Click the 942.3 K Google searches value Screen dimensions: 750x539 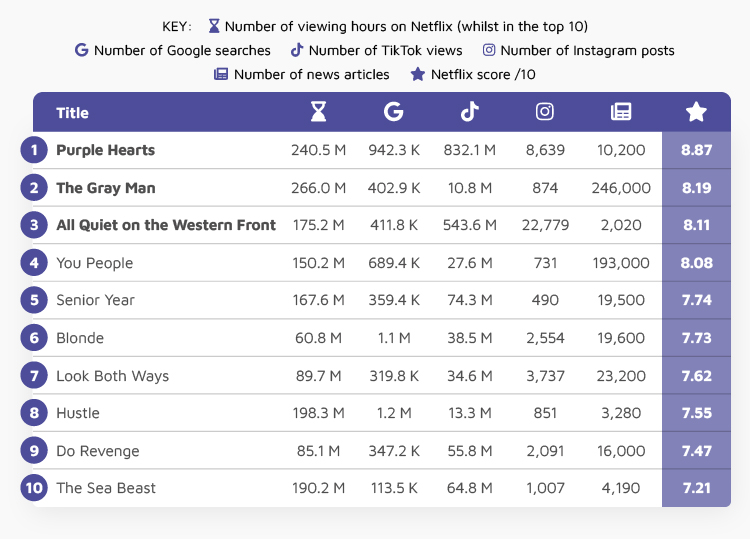(394, 150)
